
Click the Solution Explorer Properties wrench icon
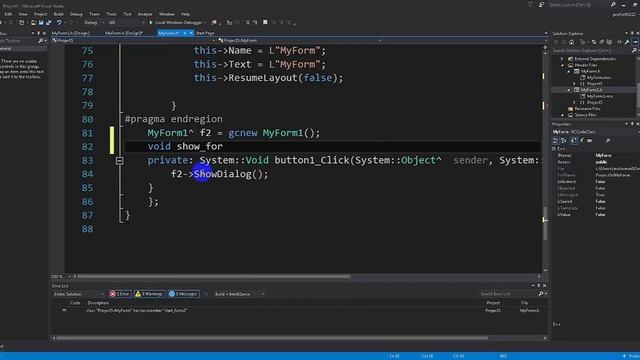(x=627, y=42)
